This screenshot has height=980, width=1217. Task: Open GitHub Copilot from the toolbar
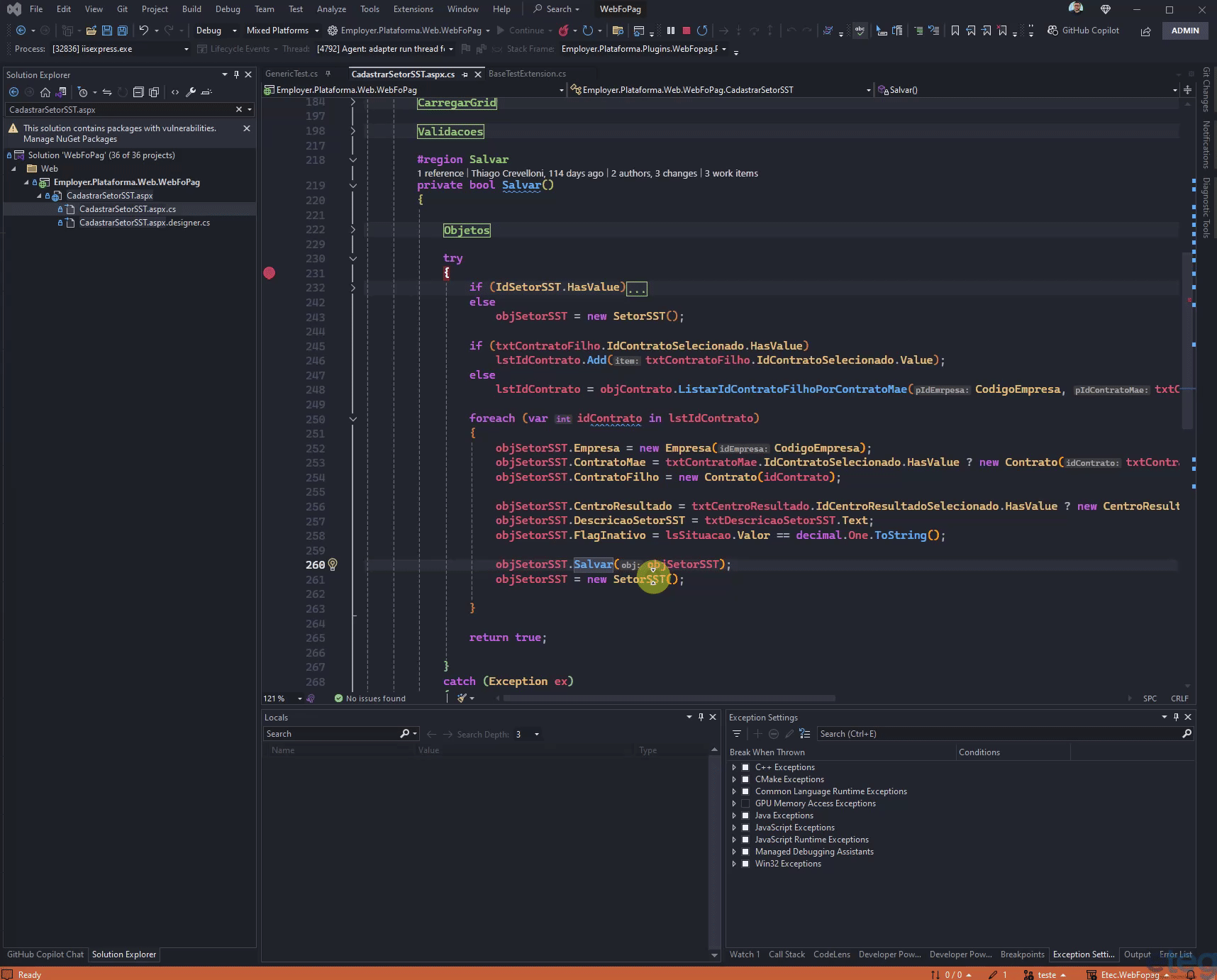click(x=1083, y=30)
